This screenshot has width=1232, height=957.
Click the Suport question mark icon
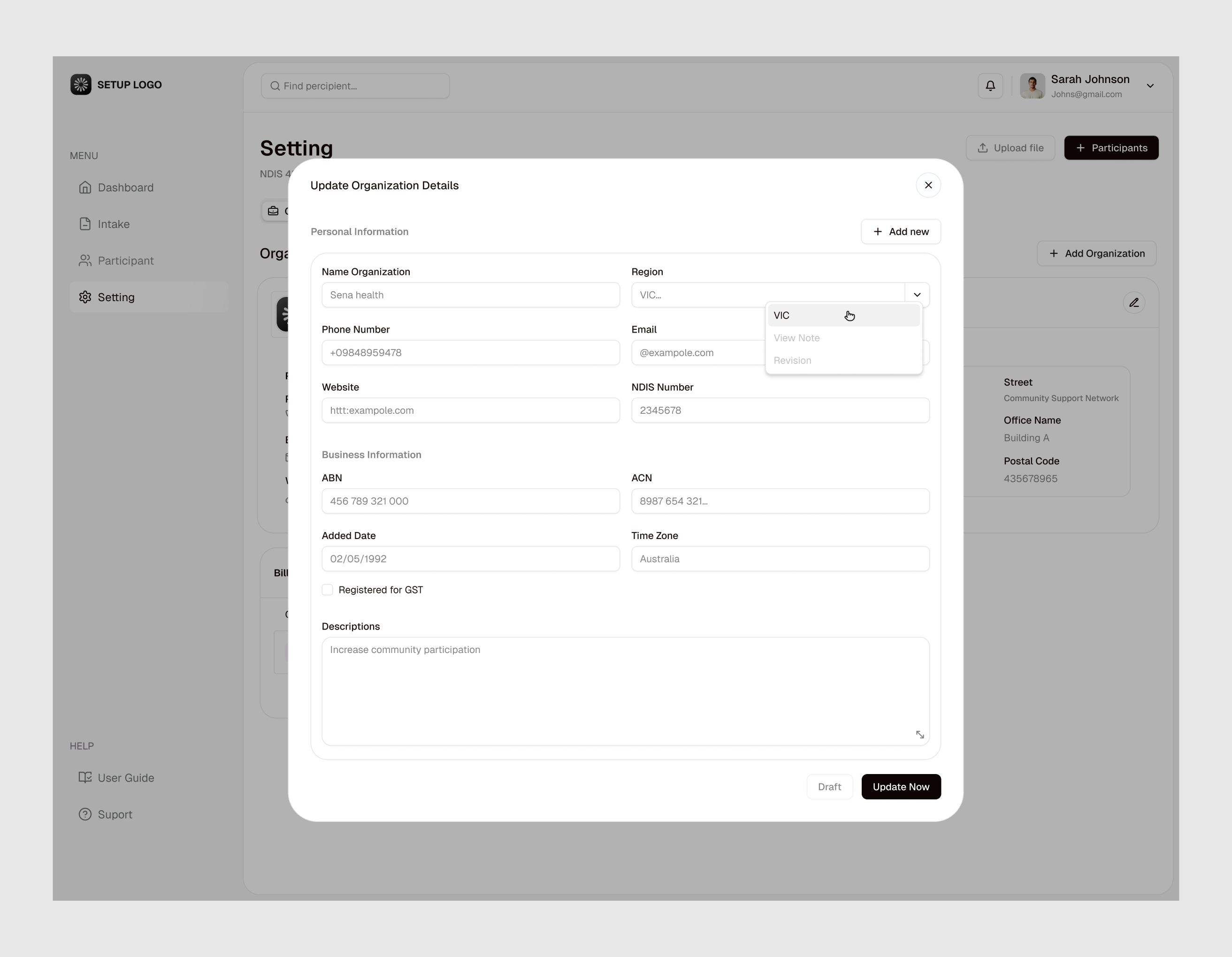coord(85,814)
